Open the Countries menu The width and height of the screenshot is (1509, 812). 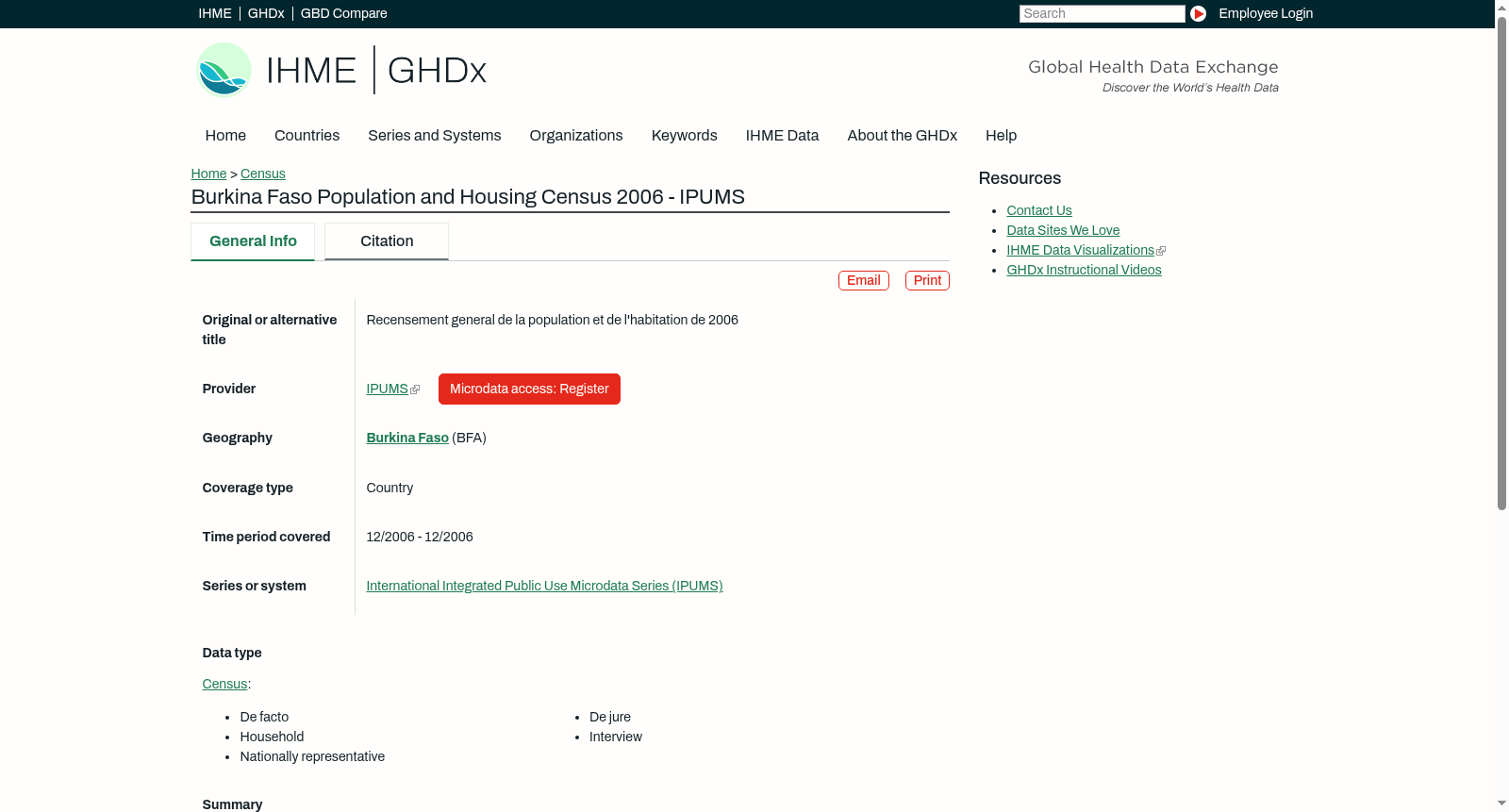pyautogui.click(x=307, y=136)
